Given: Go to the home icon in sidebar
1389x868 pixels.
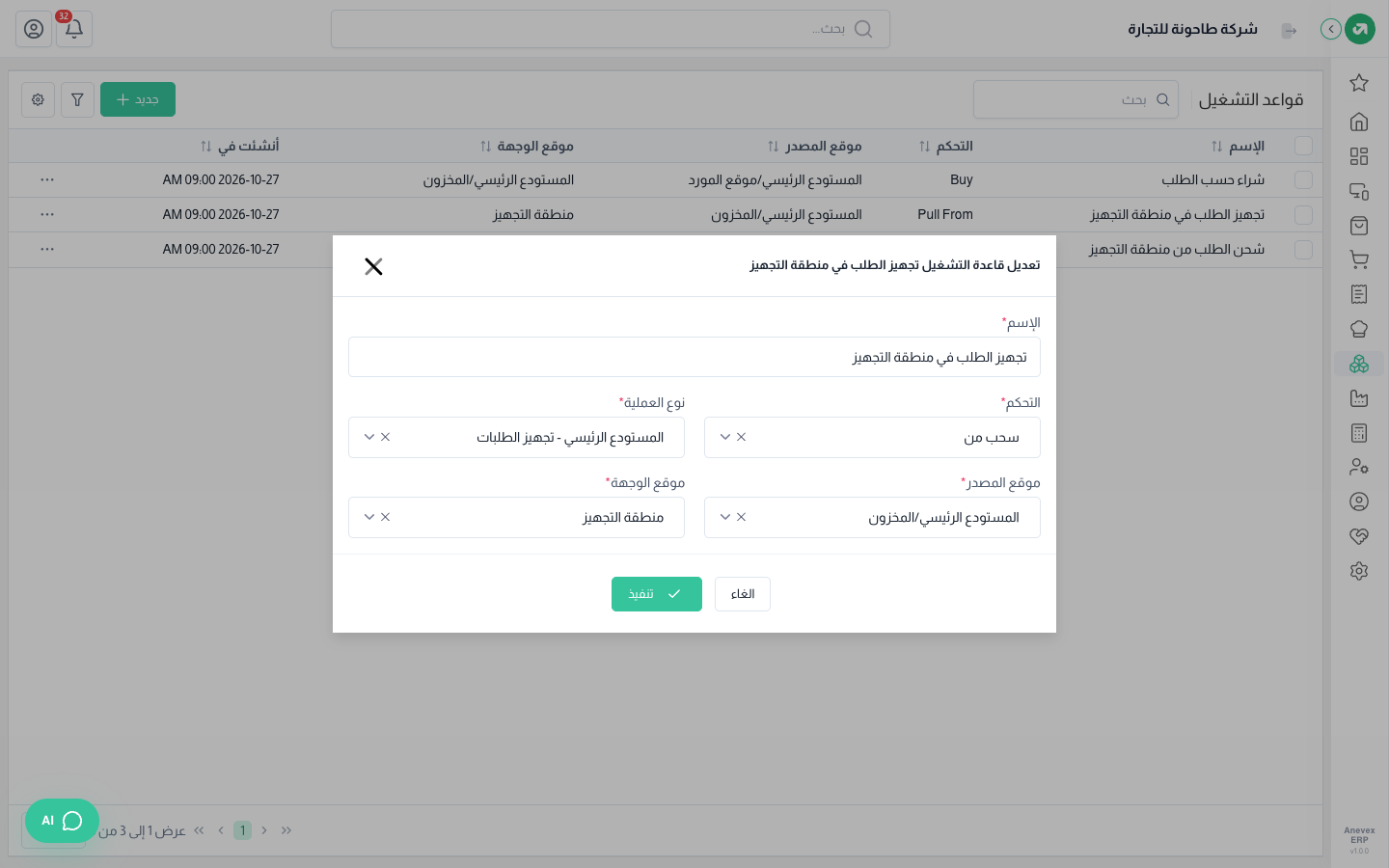Looking at the screenshot, I should pyautogui.click(x=1359, y=122).
